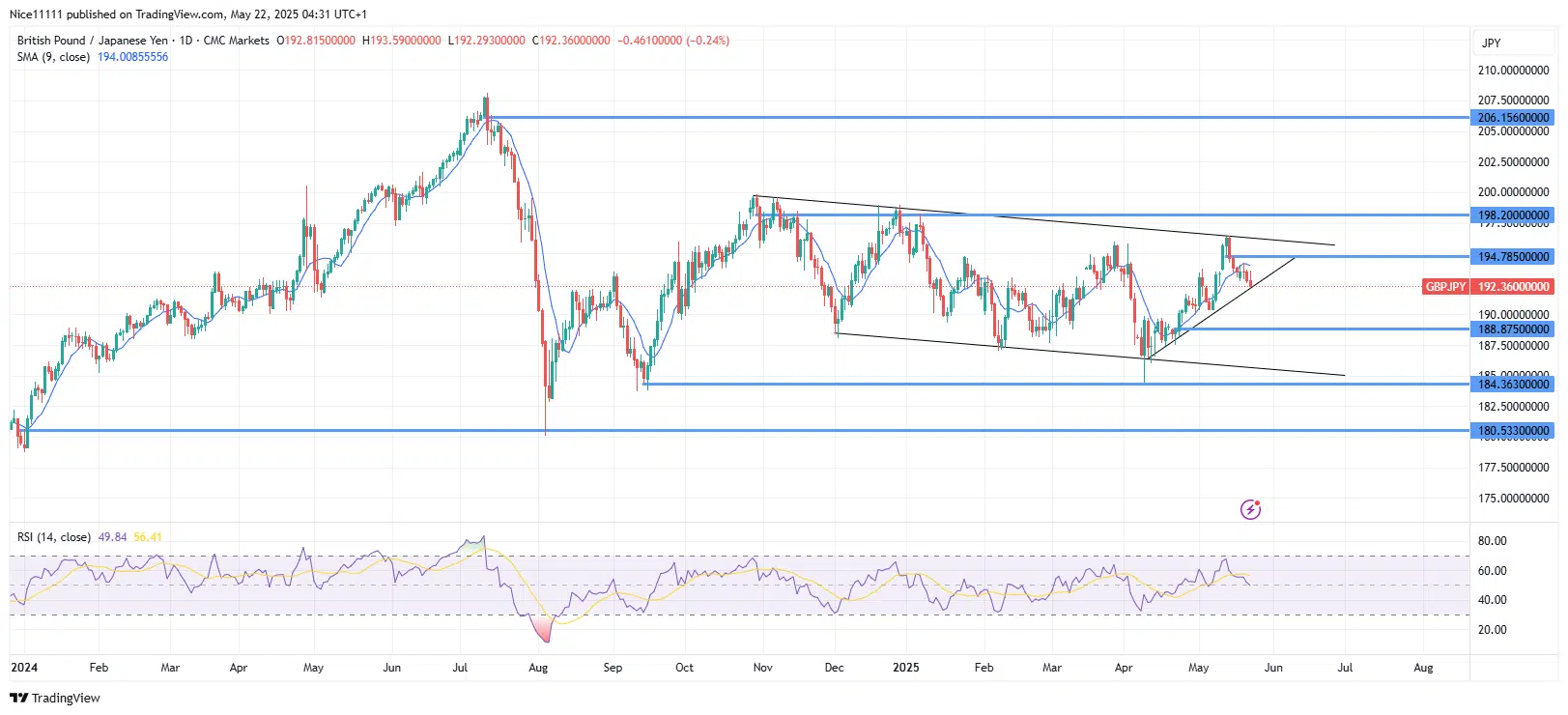Click the purple lightning bolt icon on the chart

(1250, 509)
